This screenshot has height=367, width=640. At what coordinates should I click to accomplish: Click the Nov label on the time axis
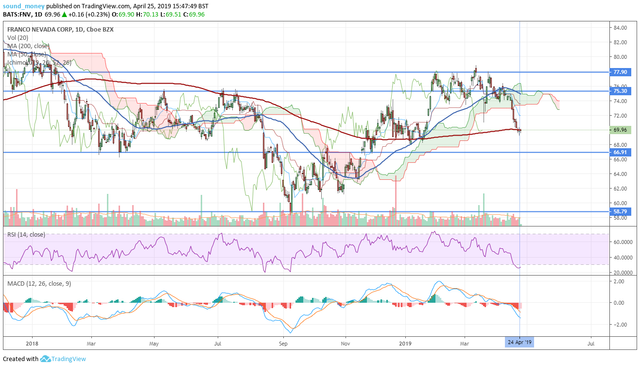[x=346, y=343]
